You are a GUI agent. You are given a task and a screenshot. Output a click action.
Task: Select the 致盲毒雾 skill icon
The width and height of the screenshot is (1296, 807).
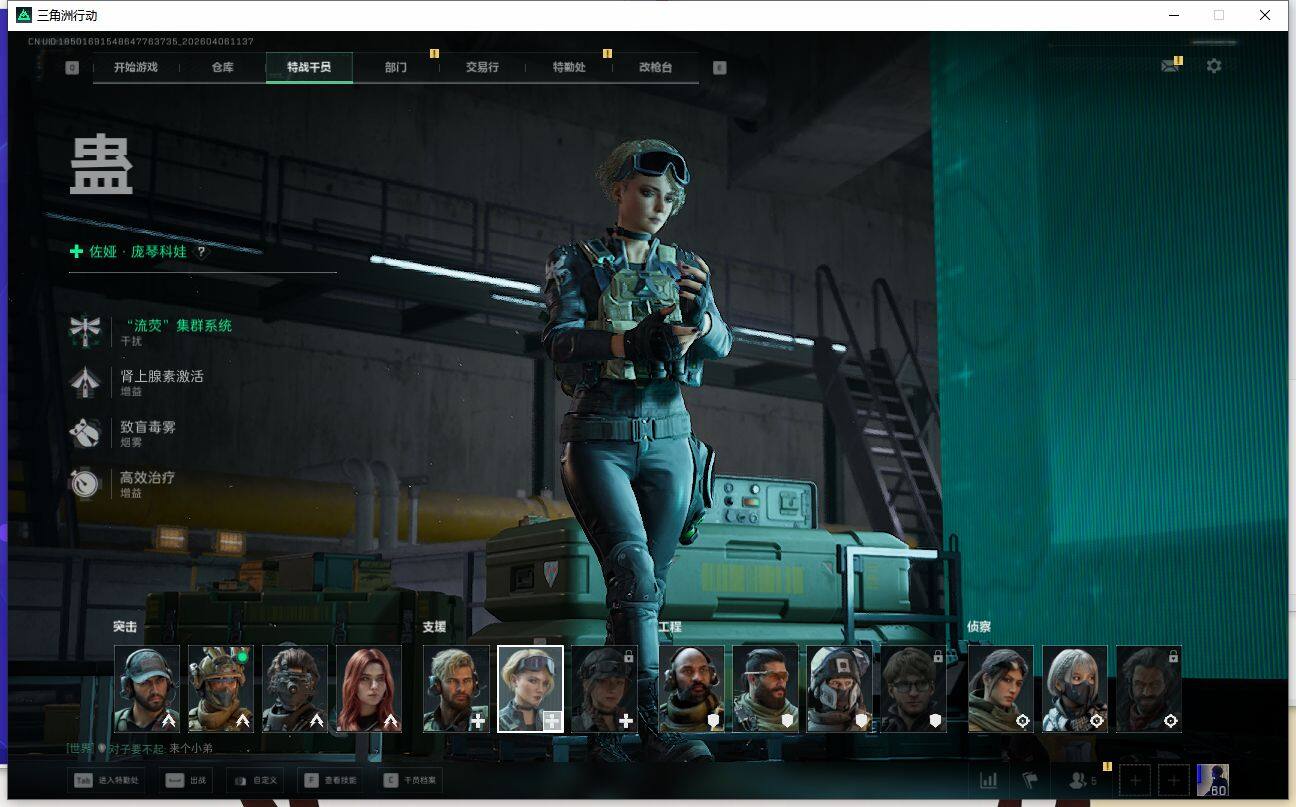[85, 432]
